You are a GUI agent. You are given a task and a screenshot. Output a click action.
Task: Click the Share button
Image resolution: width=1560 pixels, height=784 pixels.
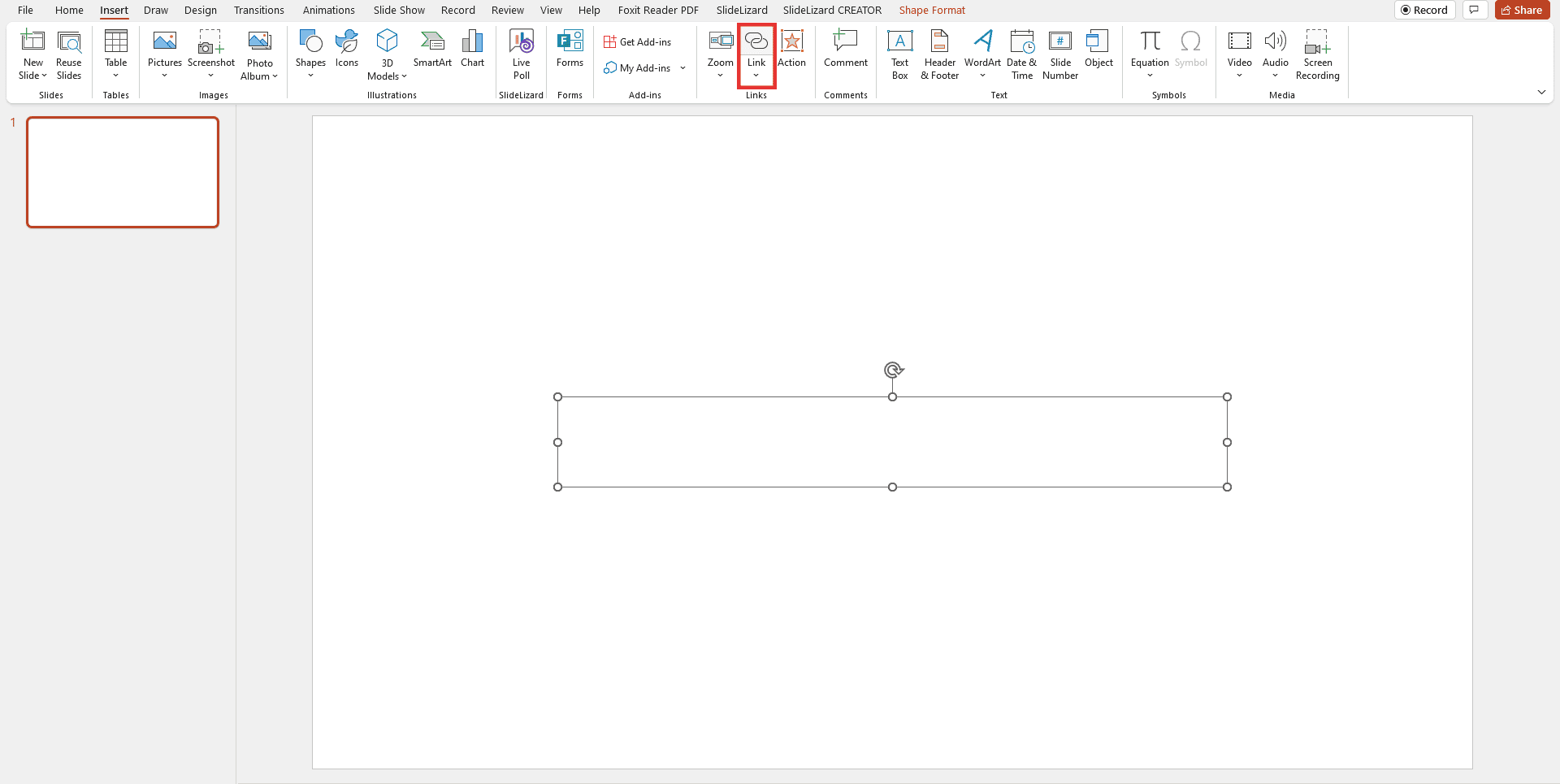[x=1522, y=10]
